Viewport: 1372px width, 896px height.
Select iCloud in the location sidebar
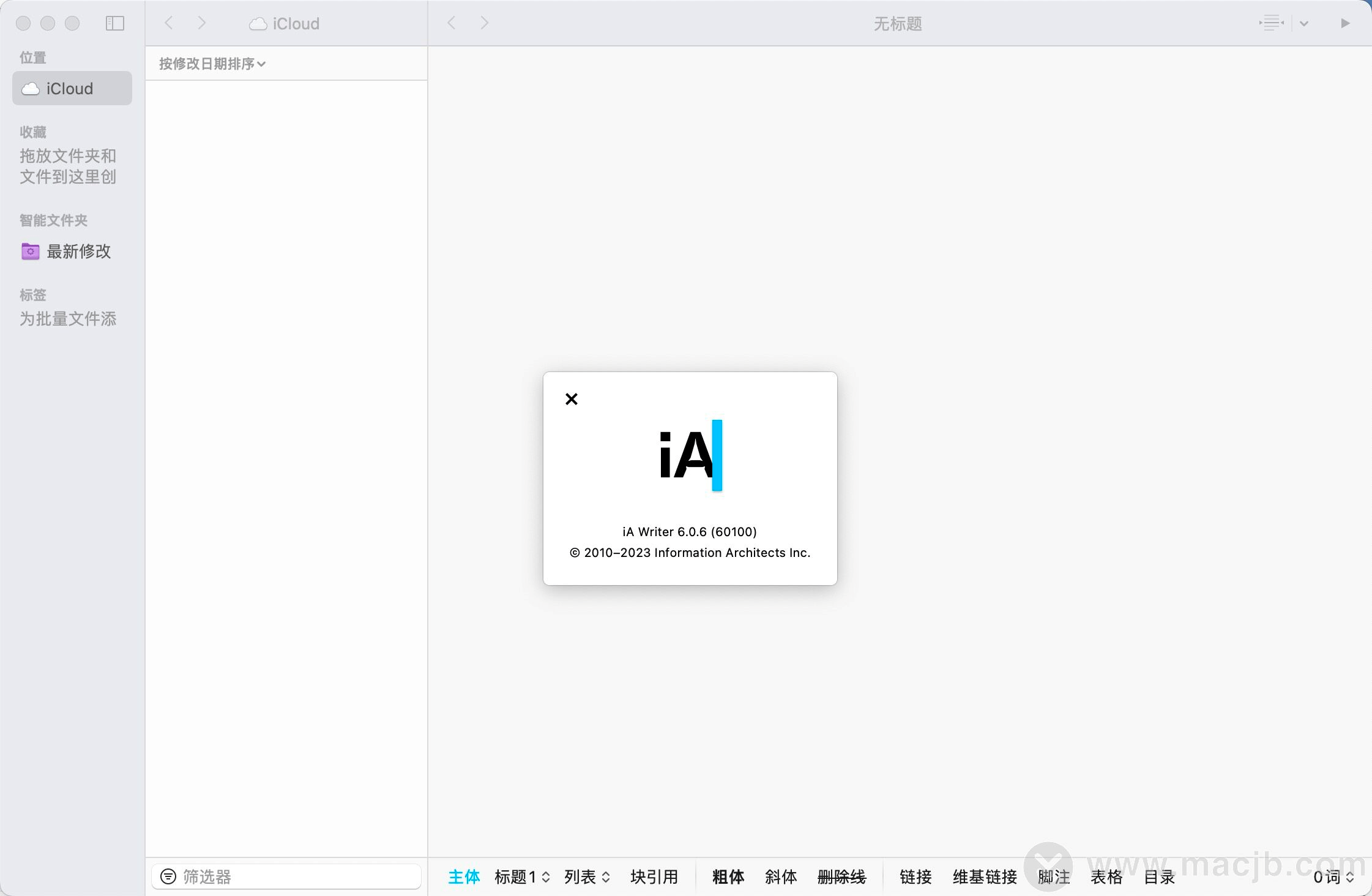72,88
